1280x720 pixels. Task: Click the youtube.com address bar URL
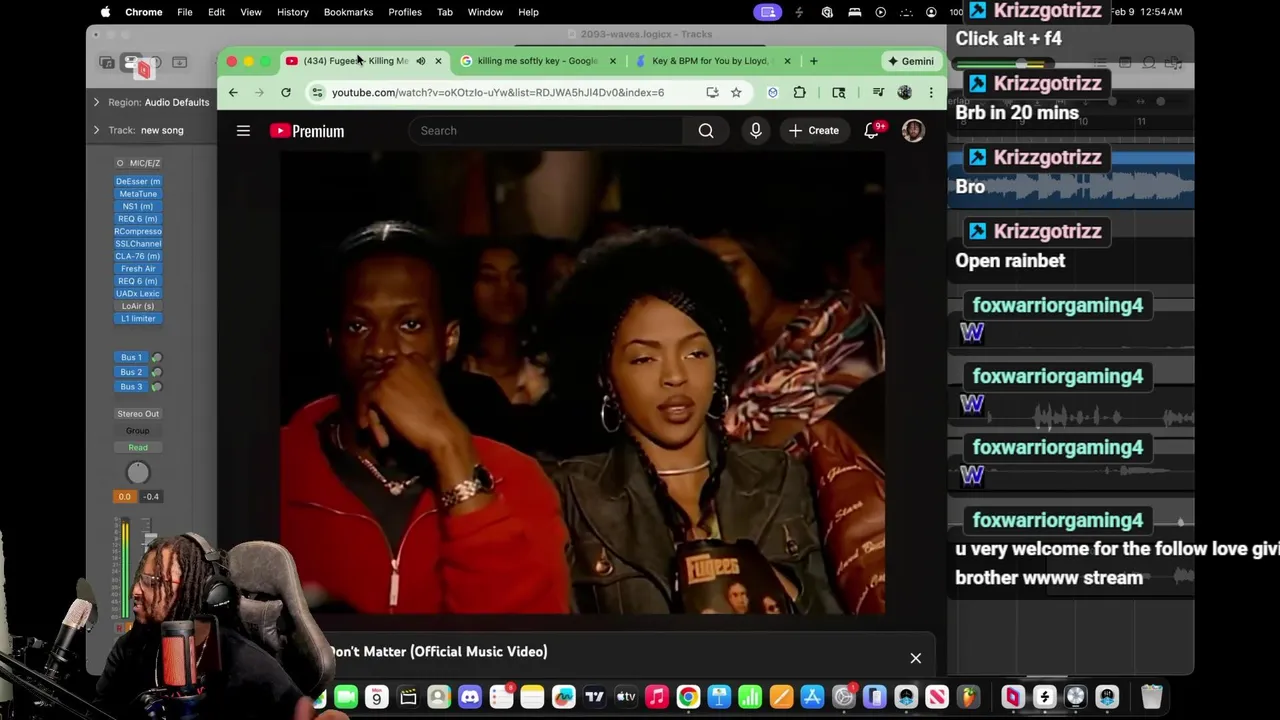tap(498, 92)
